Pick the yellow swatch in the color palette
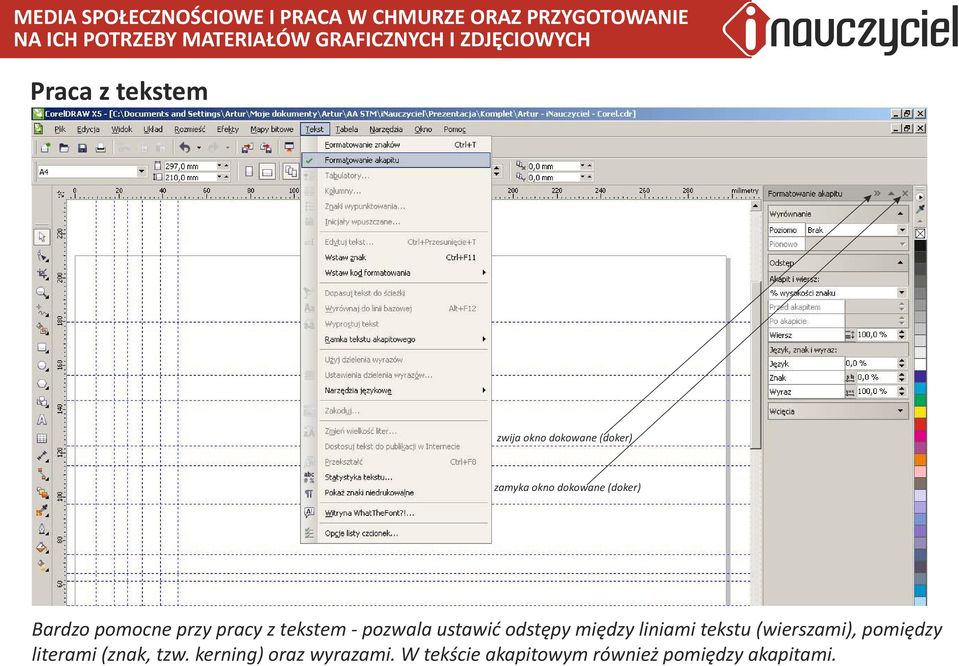 click(x=920, y=412)
